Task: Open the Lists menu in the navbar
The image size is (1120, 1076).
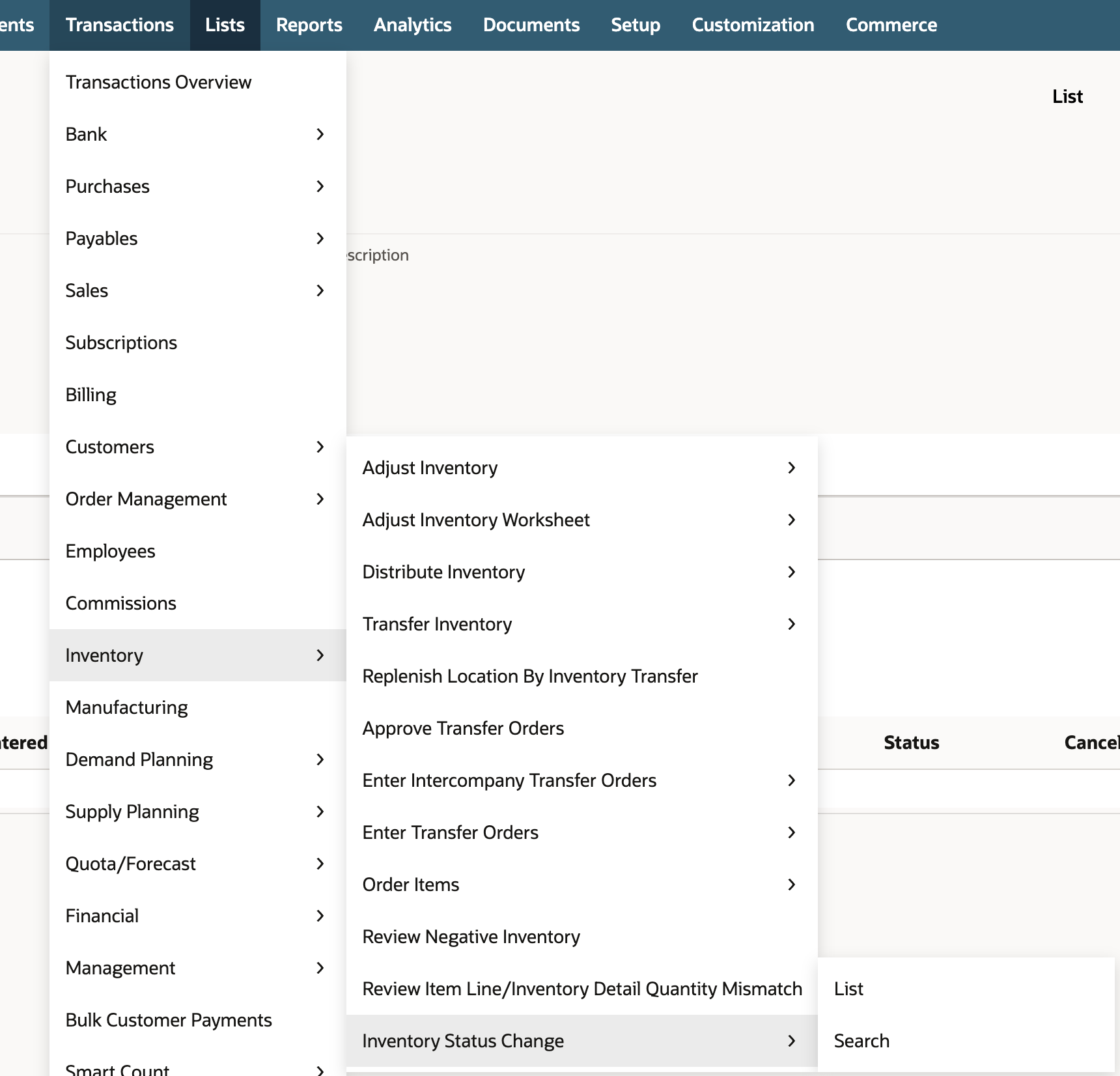Action: coord(225,25)
